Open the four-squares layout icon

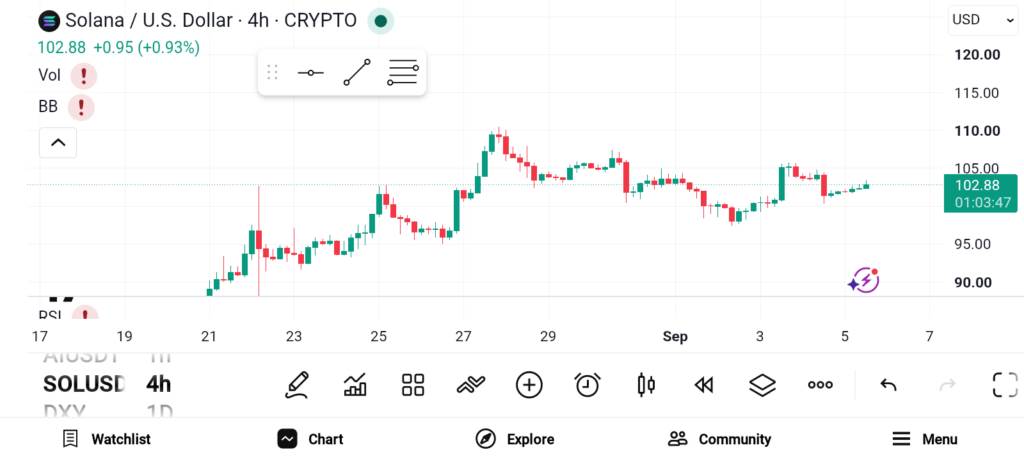click(x=413, y=385)
